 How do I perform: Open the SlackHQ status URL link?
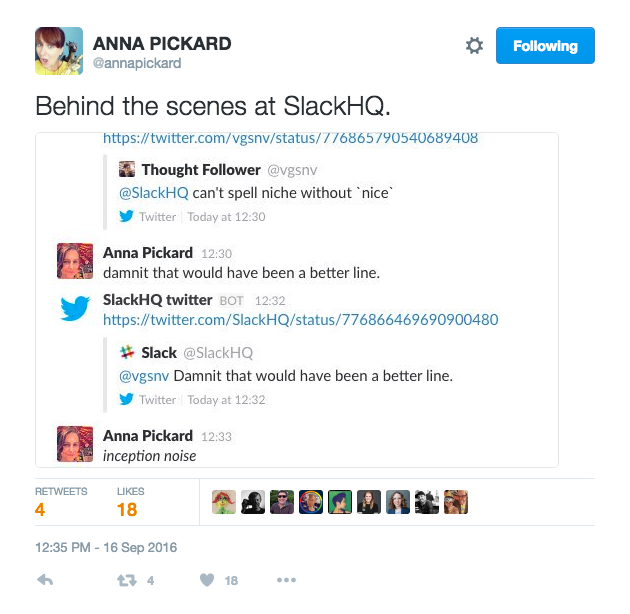coord(301,320)
